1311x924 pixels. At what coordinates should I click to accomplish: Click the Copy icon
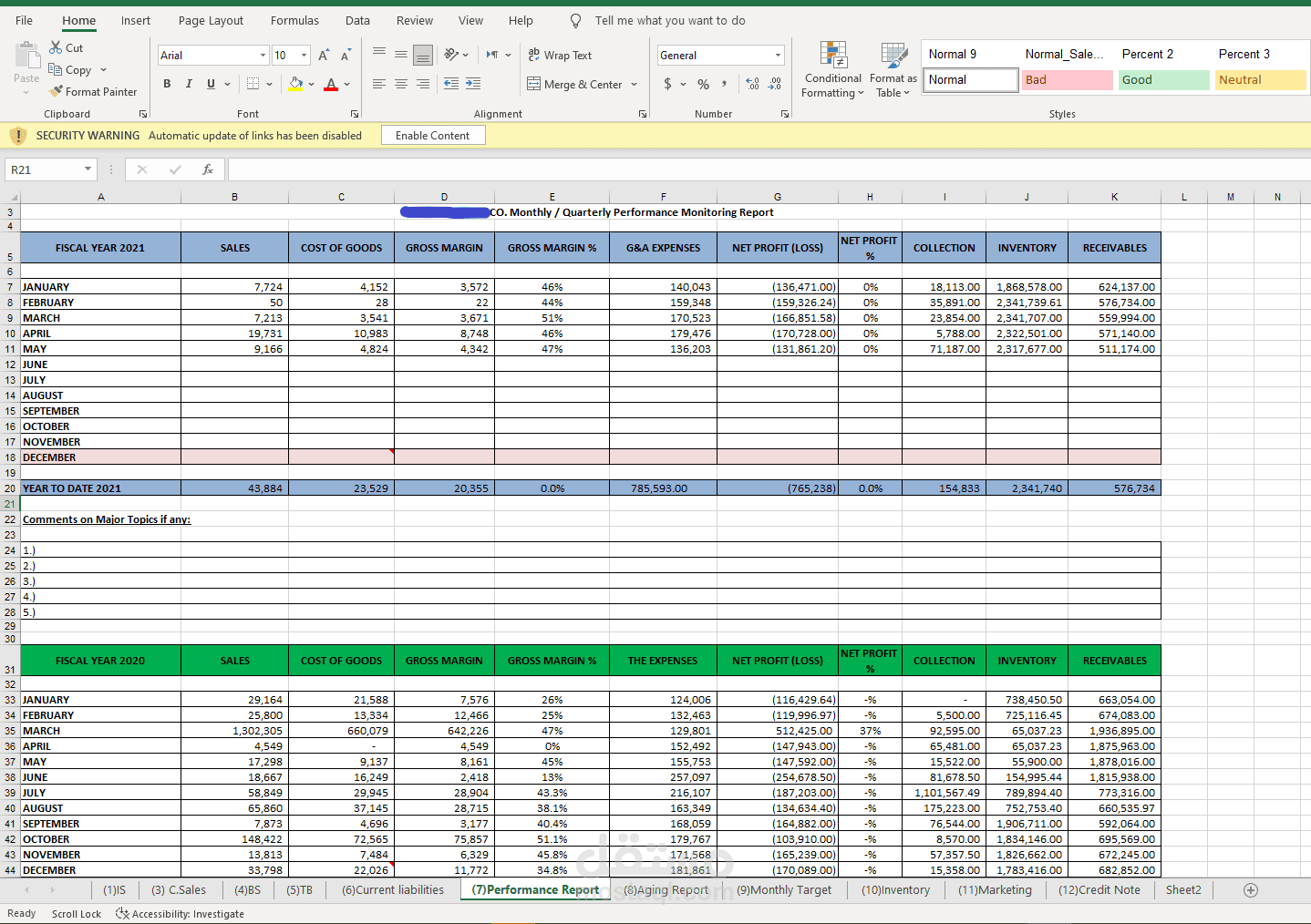click(56, 69)
